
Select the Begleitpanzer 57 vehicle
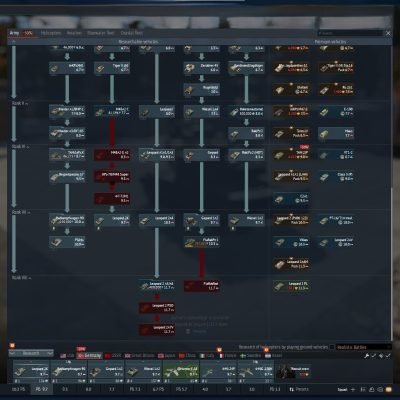tap(67, 177)
